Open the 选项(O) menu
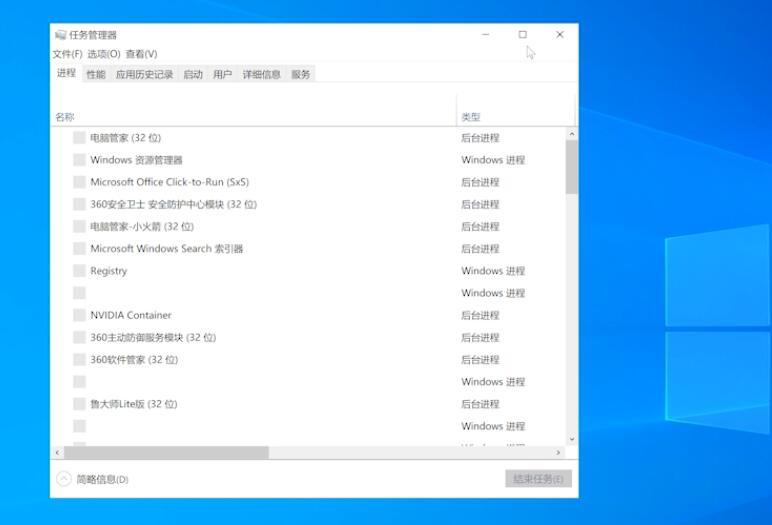This screenshot has height=525, width=772. pos(104,54)
